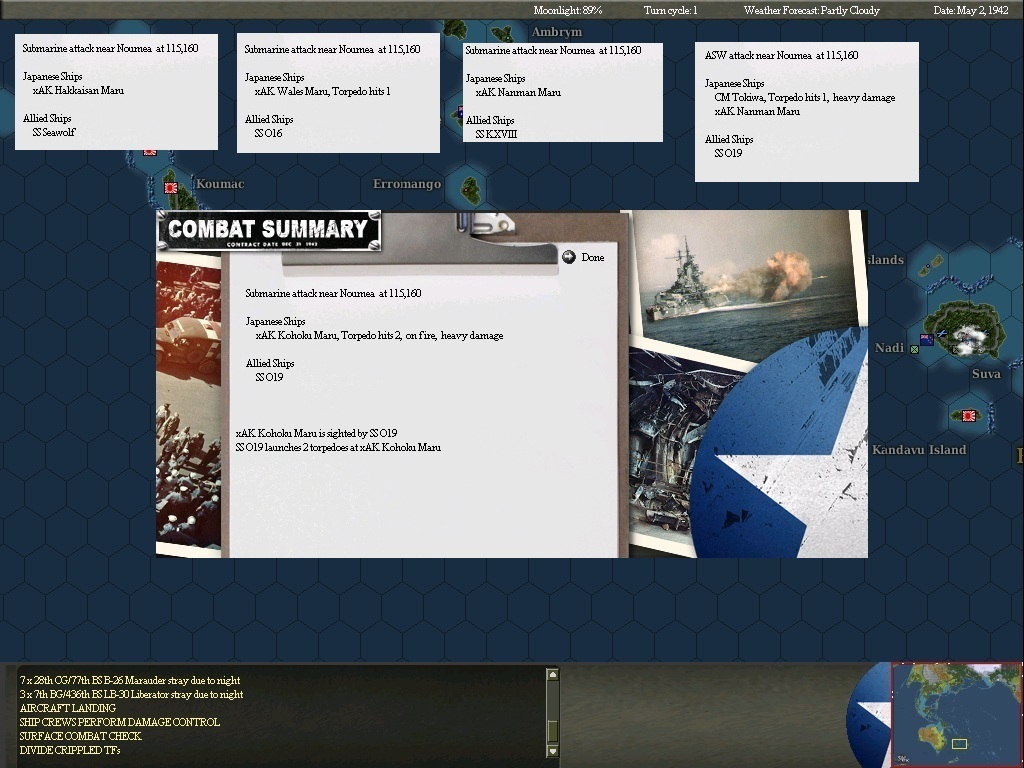
Task: Click xAK Wales Maru, Torpedo hits 1 line
Action: point(323,91)
